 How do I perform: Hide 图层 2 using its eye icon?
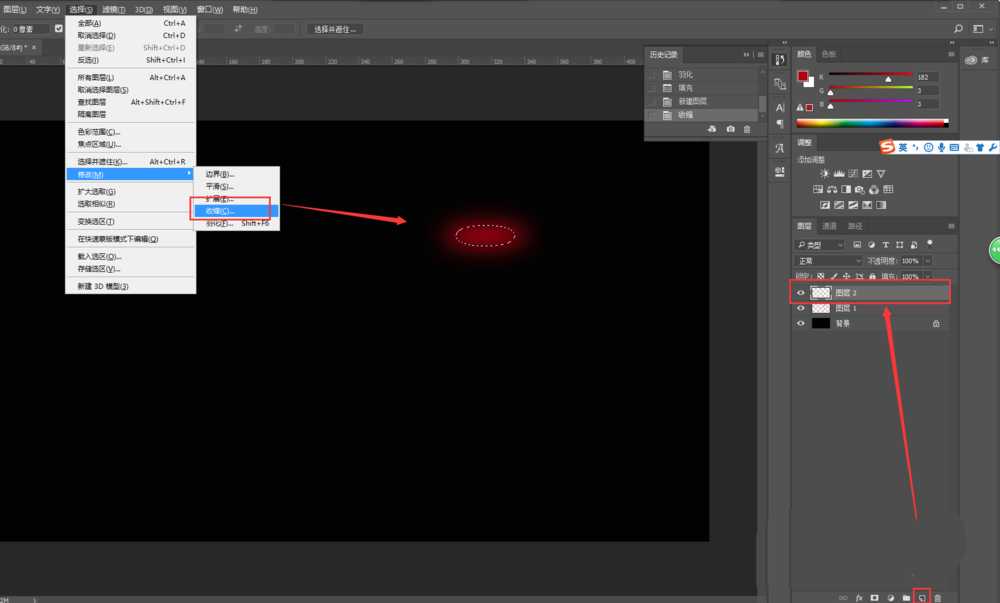coord(800,293)
